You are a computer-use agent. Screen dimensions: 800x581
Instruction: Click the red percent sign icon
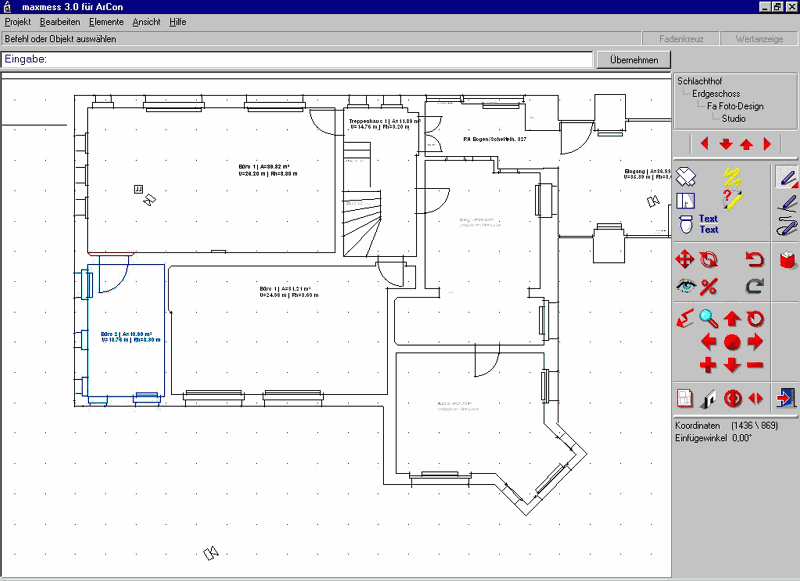(x=709, y=287)
